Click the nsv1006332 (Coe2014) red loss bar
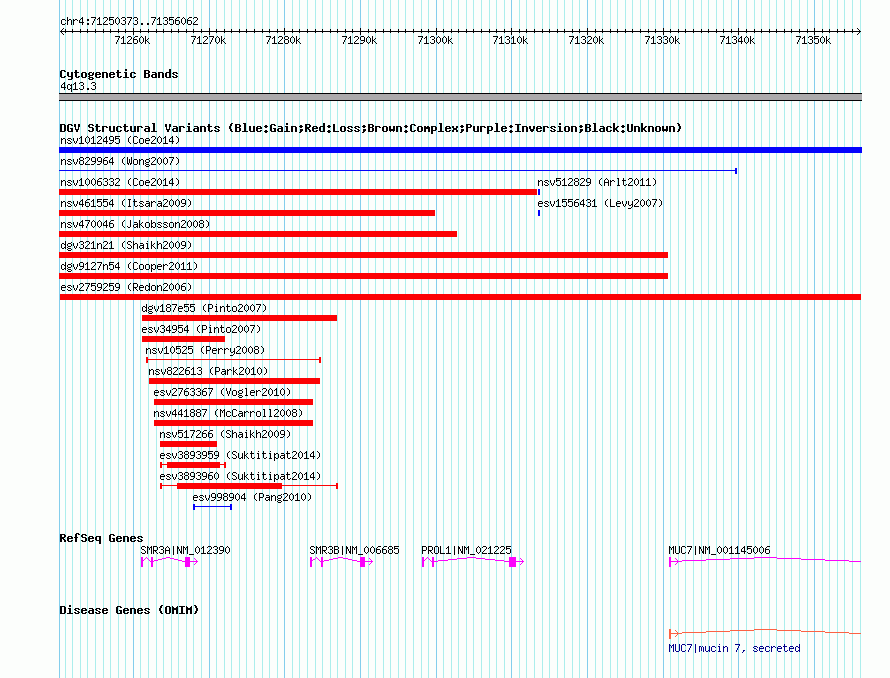 point(298,192)
